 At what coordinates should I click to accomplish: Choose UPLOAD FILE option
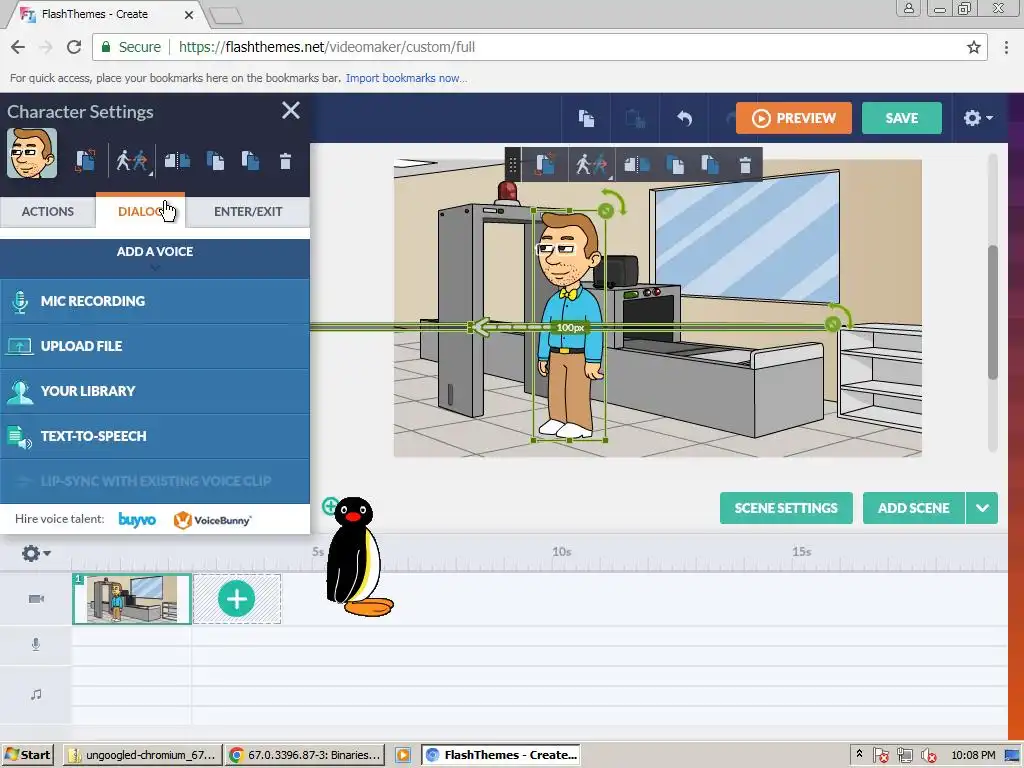(155, 346)
